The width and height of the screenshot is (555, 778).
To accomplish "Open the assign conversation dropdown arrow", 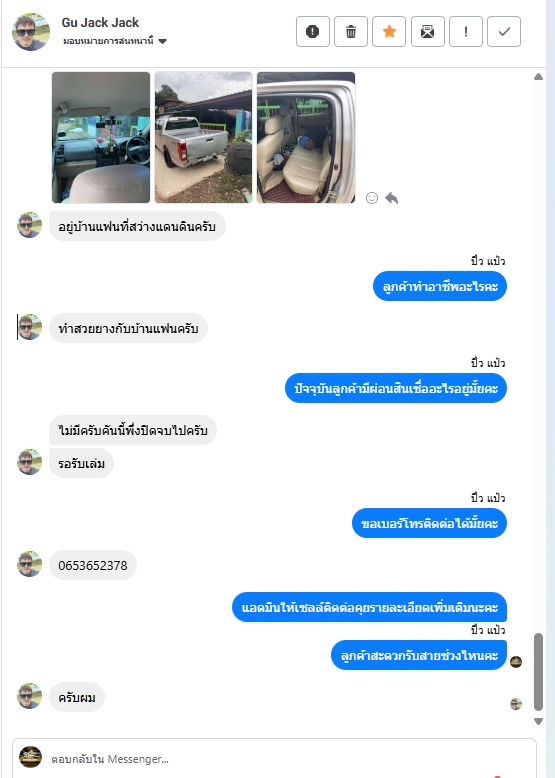I will point(162,41).
